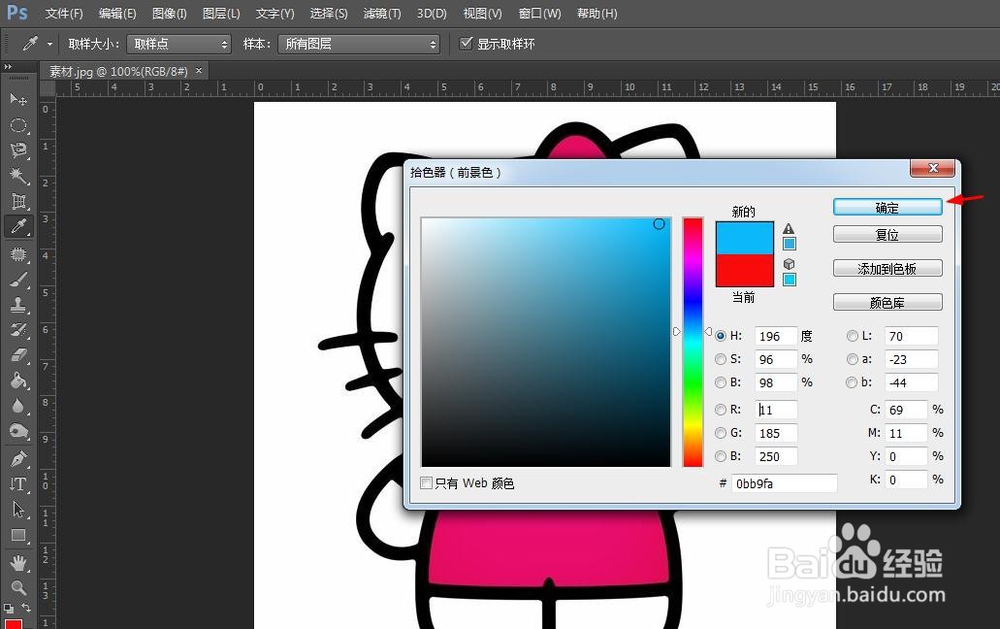This screenshot has height=629, width=1000.
Task: Open the 文件(F) menu
Action: point(64,13)
